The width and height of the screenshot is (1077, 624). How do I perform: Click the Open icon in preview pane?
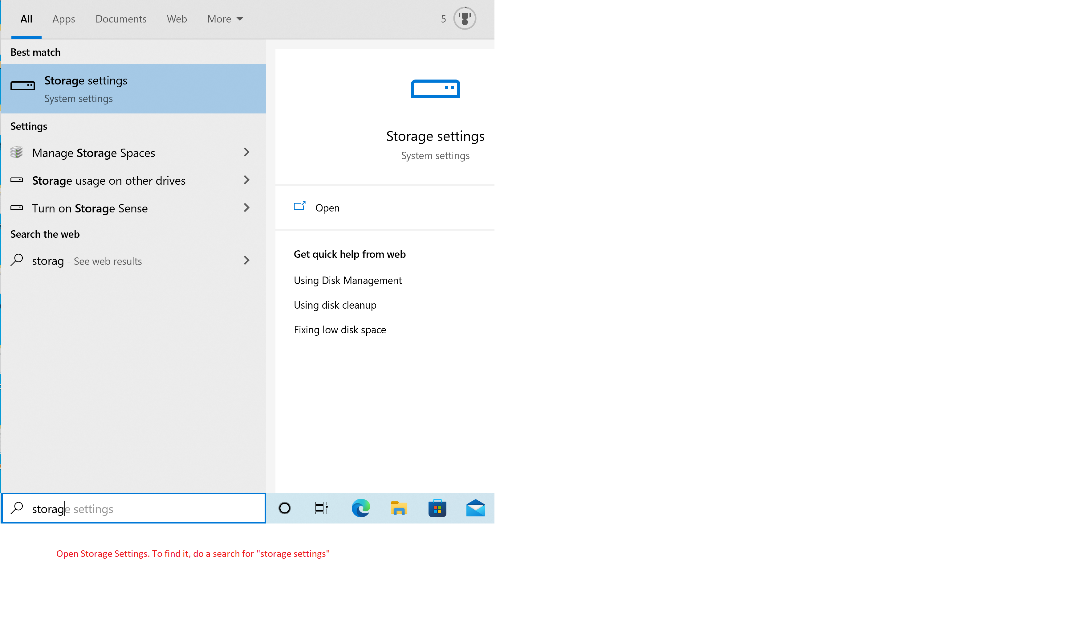tap(299, 207)
